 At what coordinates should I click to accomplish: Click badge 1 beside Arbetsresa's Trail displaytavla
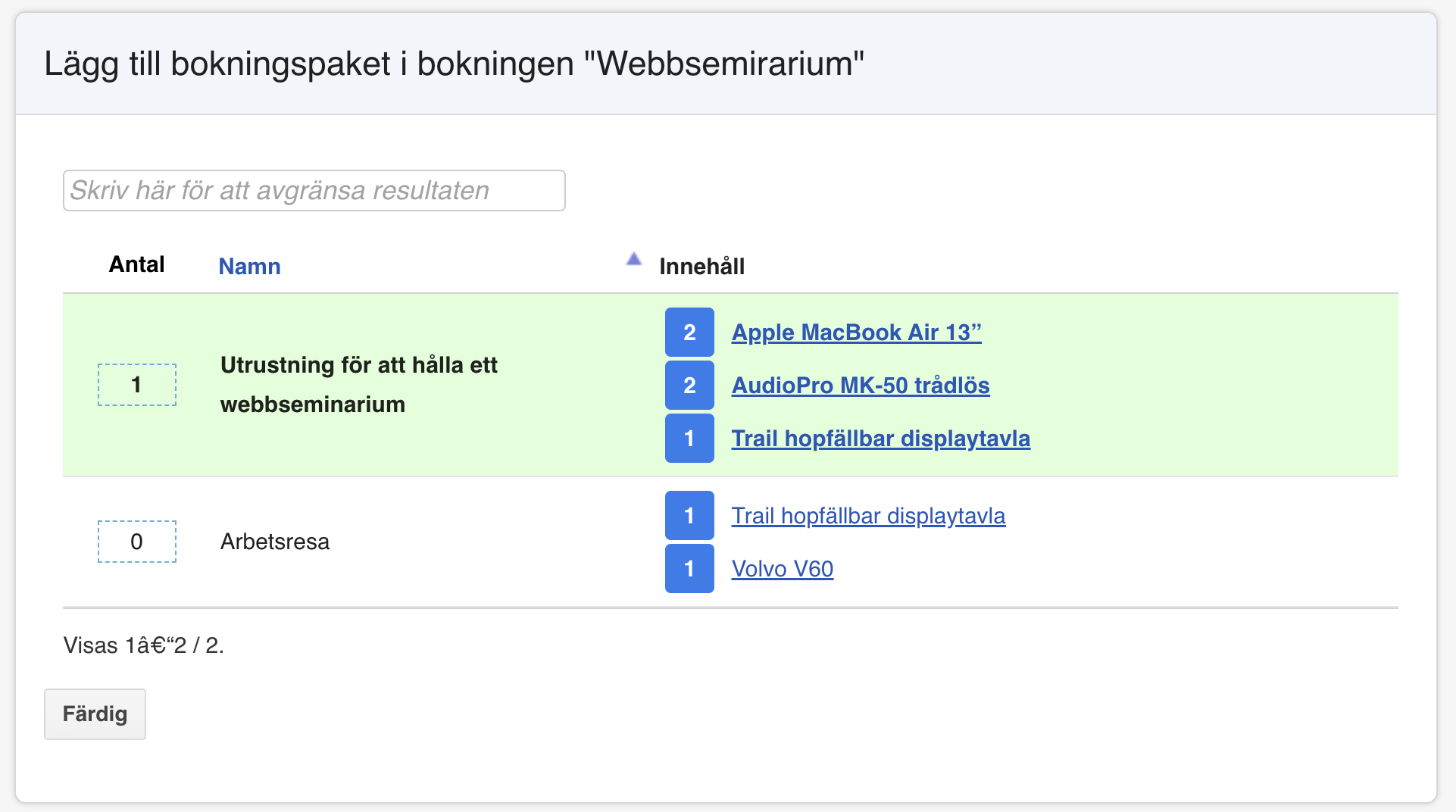click(689, 515)
